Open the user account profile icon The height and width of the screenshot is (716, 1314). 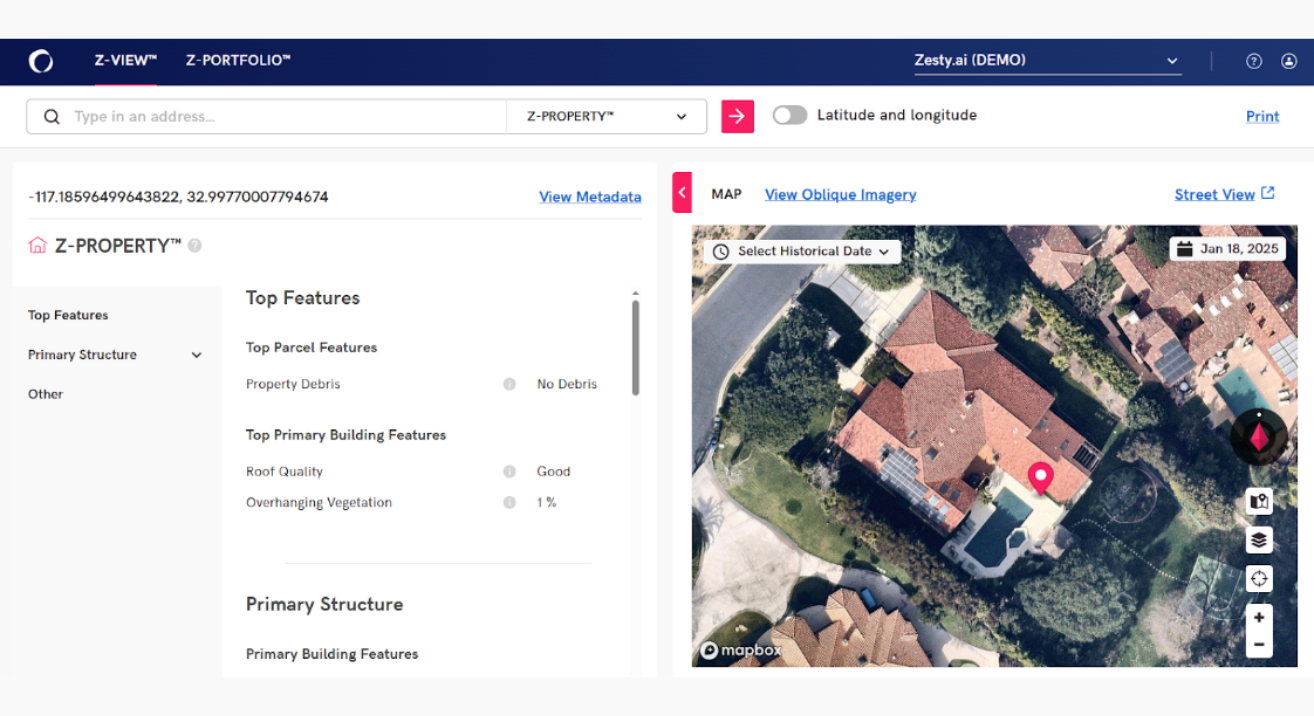pos(1289,61)
